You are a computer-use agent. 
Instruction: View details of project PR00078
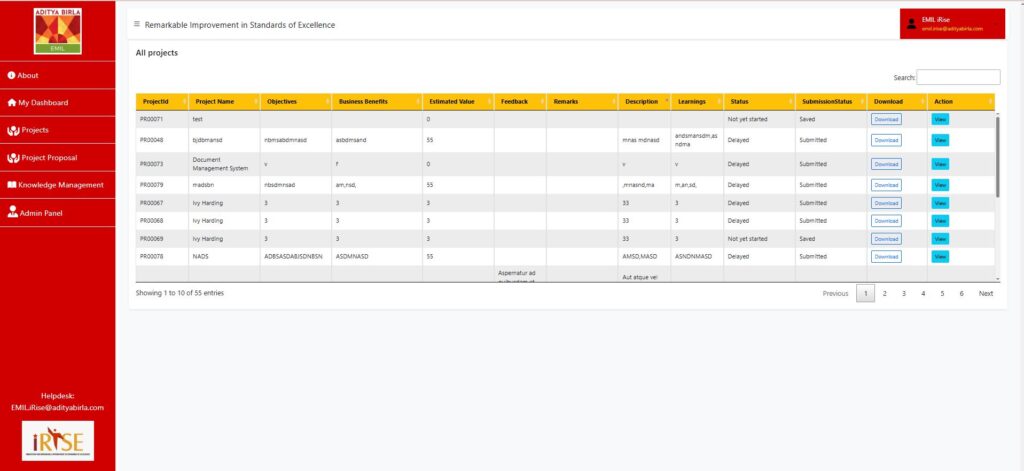coord(940,257)
